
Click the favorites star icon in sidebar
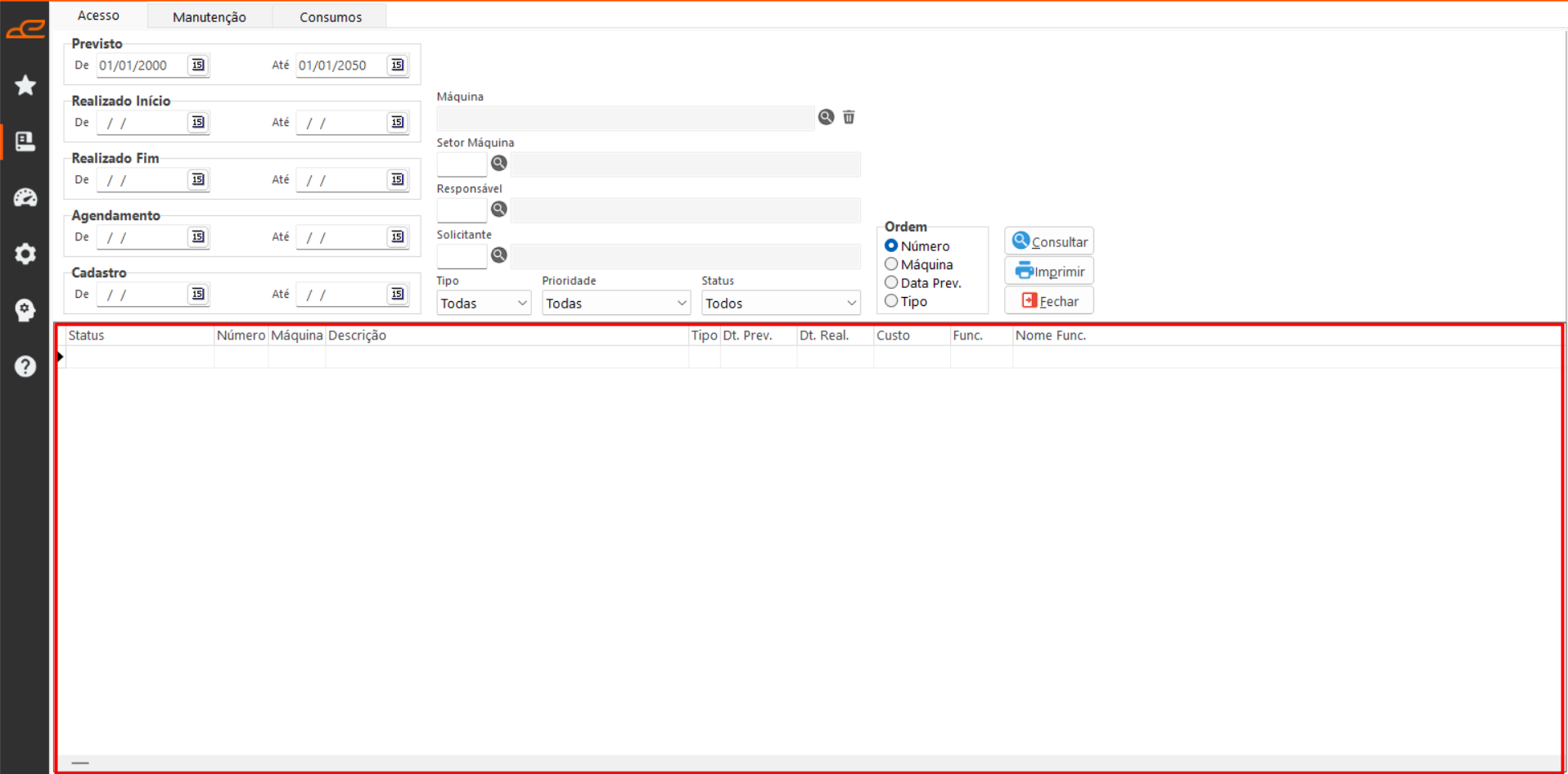[x=25, y=85]
